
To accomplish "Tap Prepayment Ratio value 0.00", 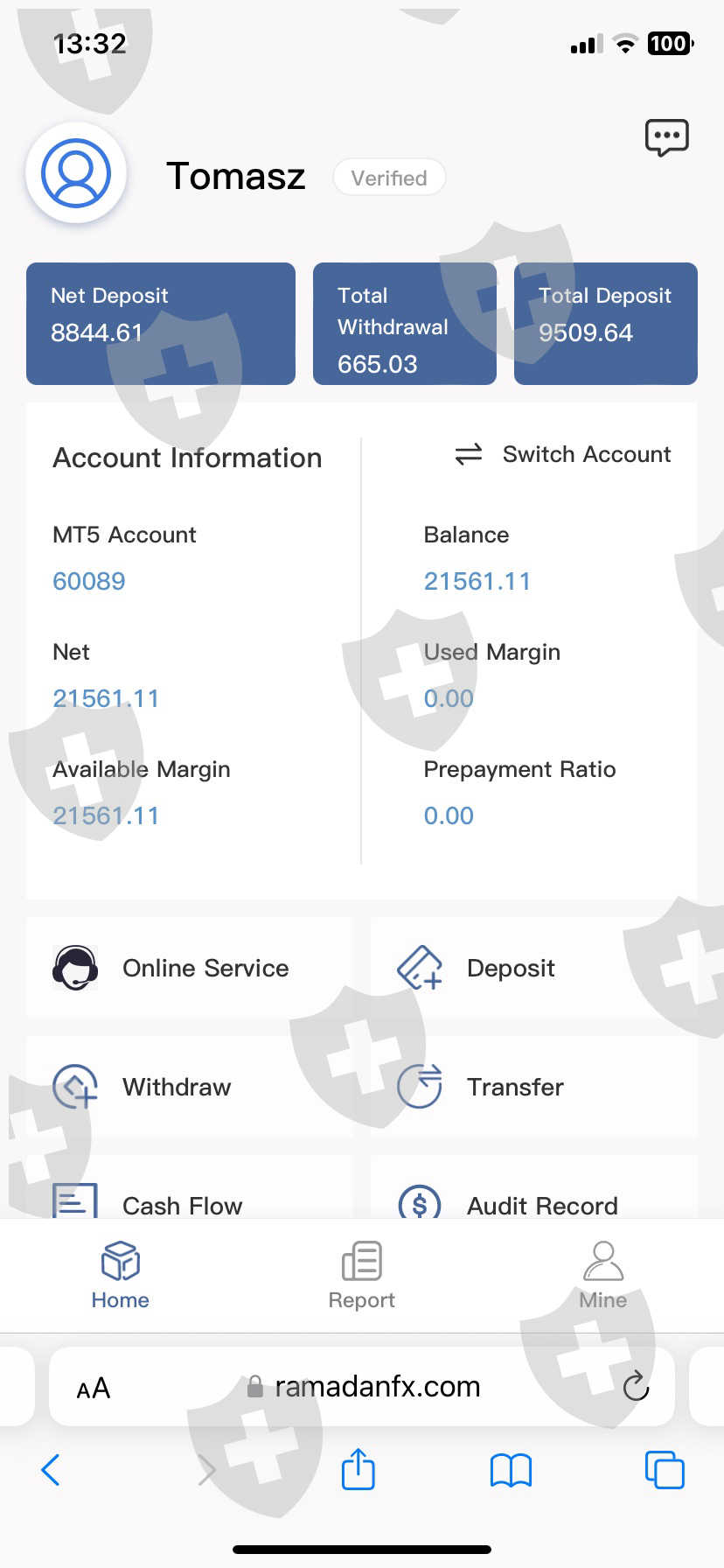I will coord(449,815).
